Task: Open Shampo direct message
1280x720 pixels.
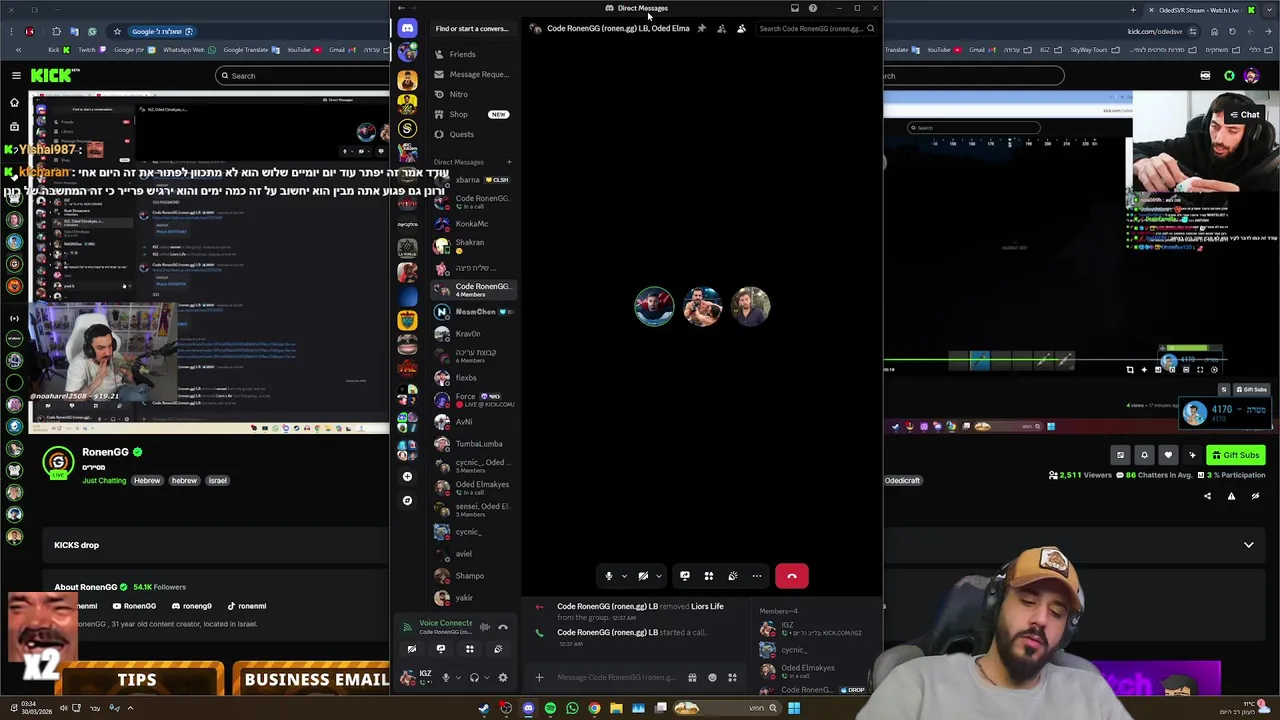Action: tap(472, 576)
